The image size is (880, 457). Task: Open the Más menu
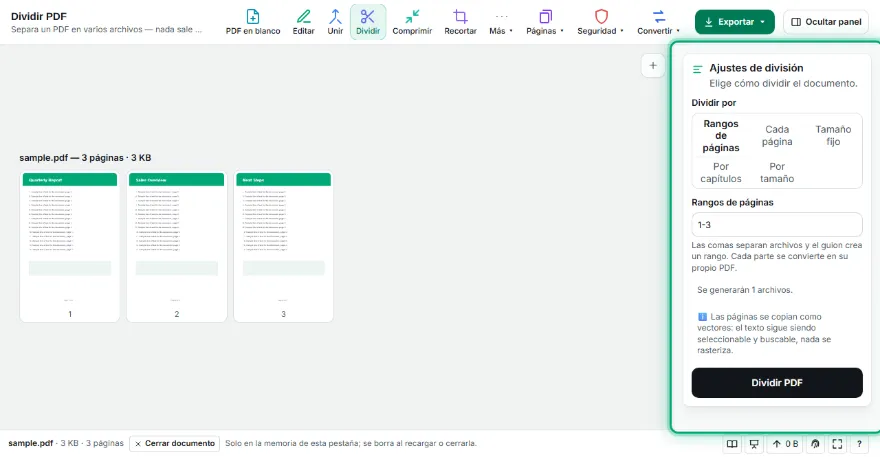point(501,22)
